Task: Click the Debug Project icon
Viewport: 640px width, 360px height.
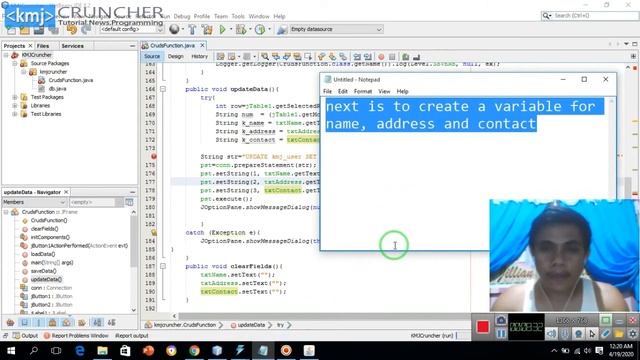Action: point(241,29)
